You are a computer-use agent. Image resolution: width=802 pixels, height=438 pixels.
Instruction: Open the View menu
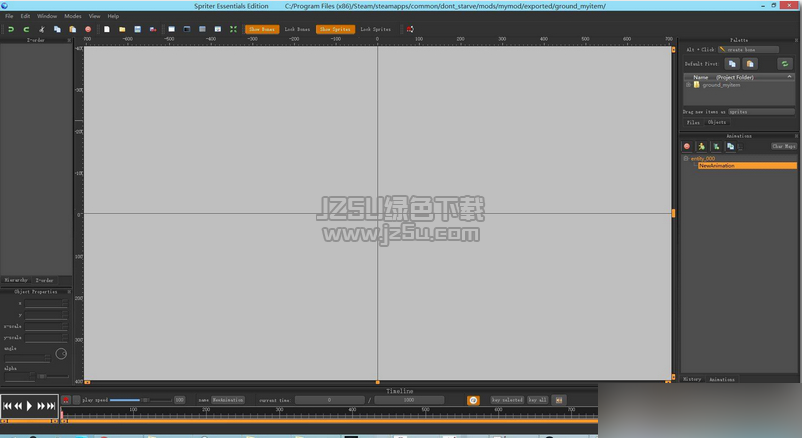[95, 16]
